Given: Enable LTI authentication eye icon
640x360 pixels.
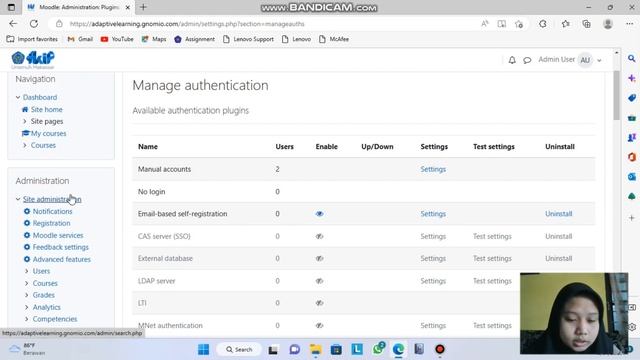Looking at the screenshot, I should (x=319, y=303).
